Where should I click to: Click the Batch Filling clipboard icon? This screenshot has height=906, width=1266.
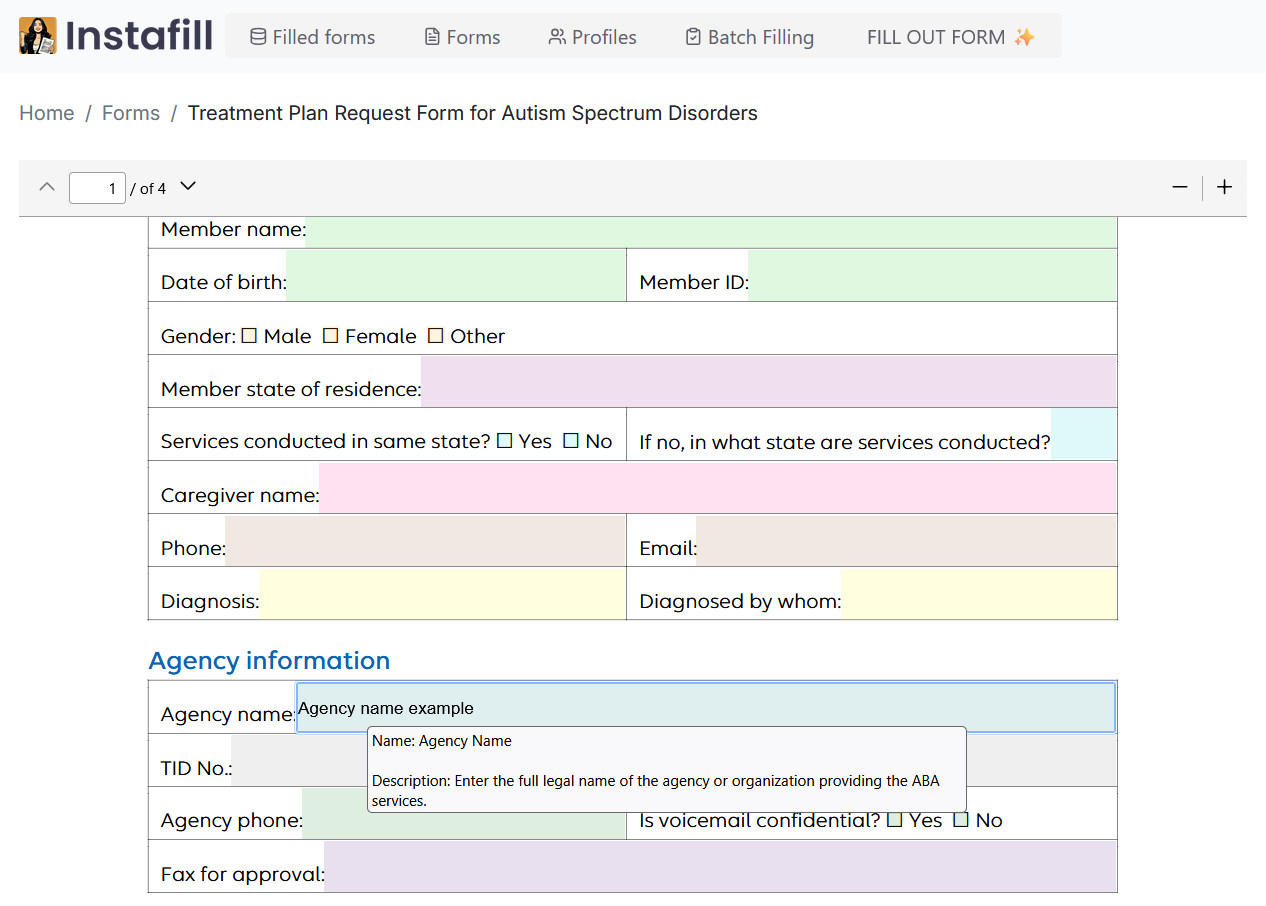coord(692,36)
